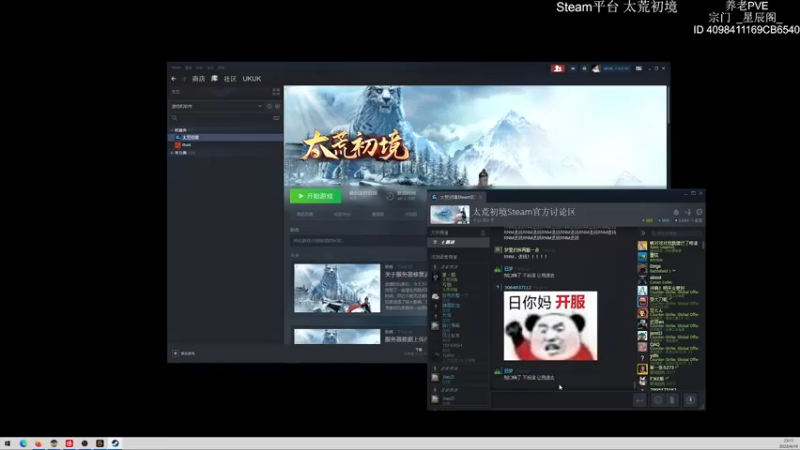Viewport: 800px width, 450px height.
Task: Click the library search magnifier icon
Action: [174, 118]
